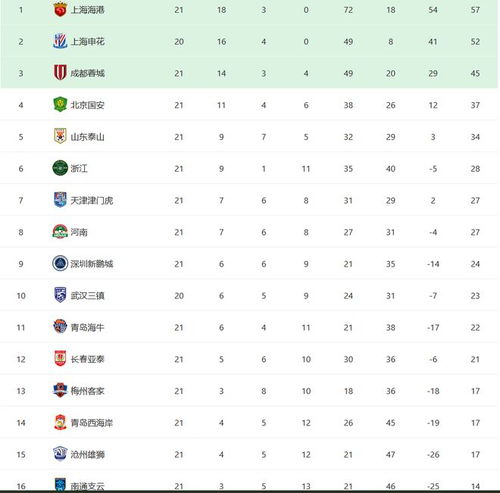Open the 青岛西海岸 team name link
Image resolution: width=500 pixels, height=493 pixels.
(92, 423)
